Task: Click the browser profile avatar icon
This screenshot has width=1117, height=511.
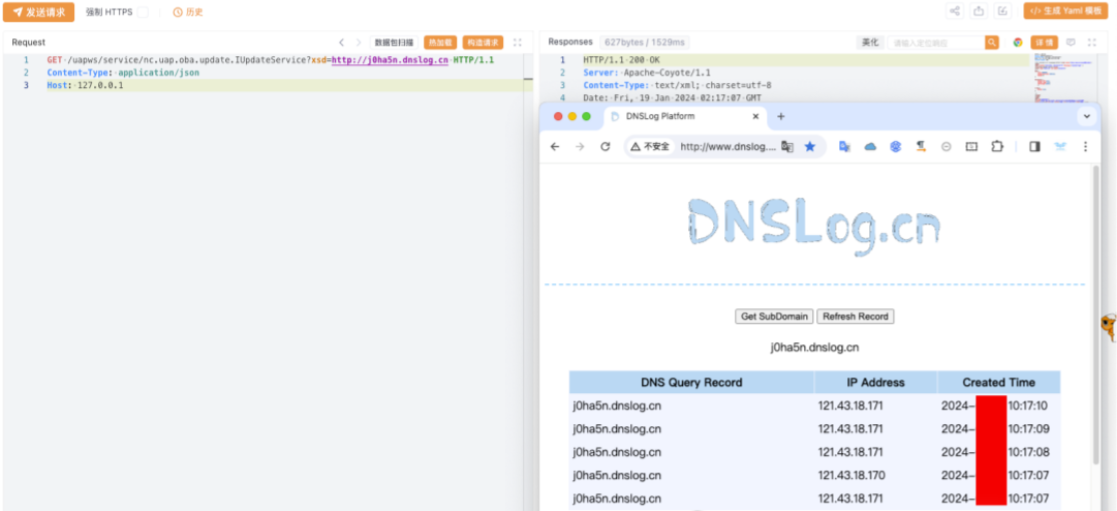Action: [1061, 146]
